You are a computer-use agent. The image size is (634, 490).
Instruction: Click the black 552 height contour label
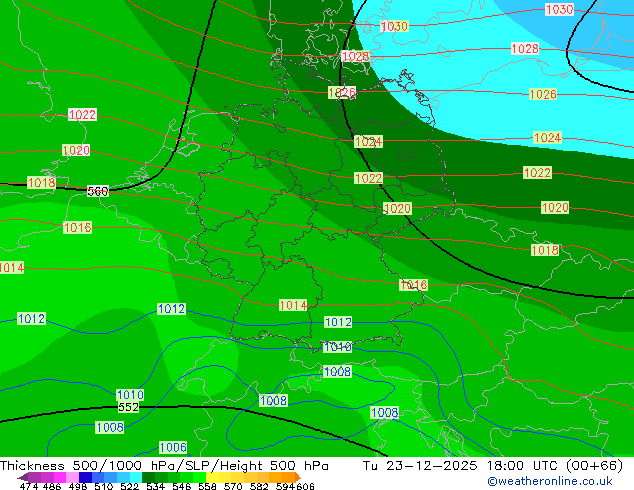129,407
